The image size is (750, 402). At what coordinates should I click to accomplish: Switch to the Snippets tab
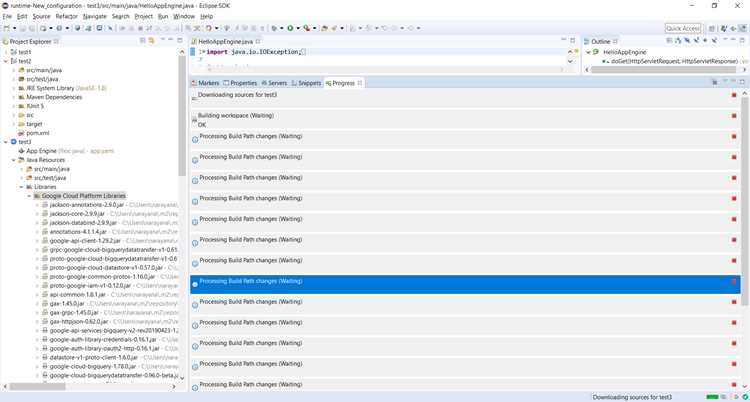click(x=306, y=83)
